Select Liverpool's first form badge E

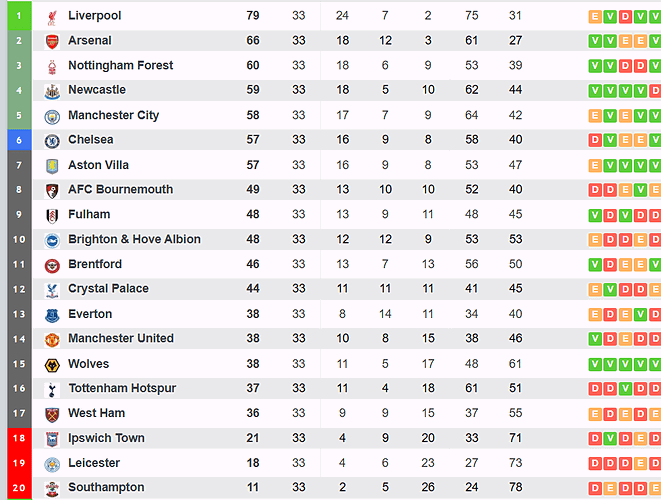[x=595, y=16]
